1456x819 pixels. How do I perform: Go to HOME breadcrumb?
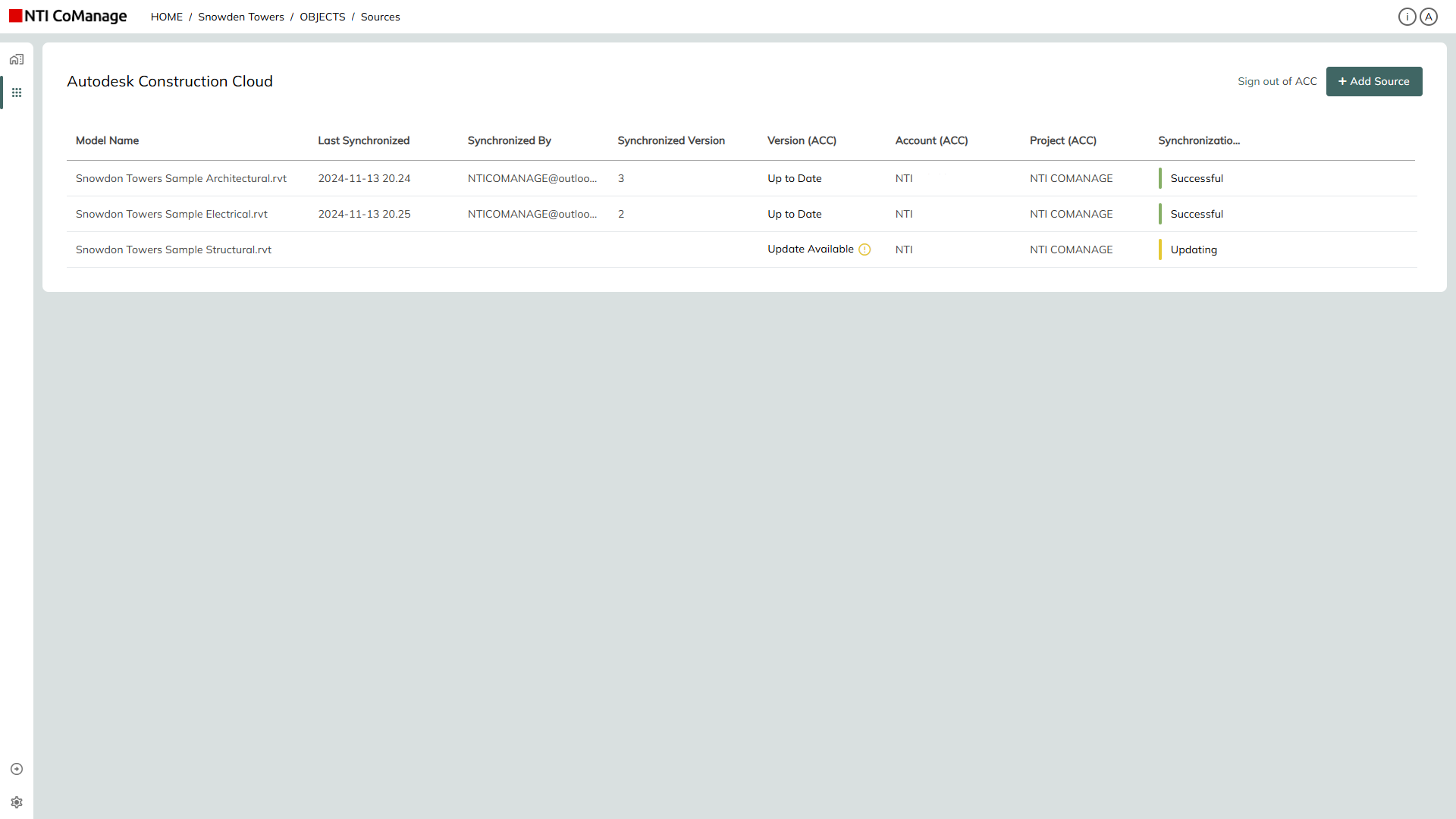pyautogui.click(x=167, y=17)
